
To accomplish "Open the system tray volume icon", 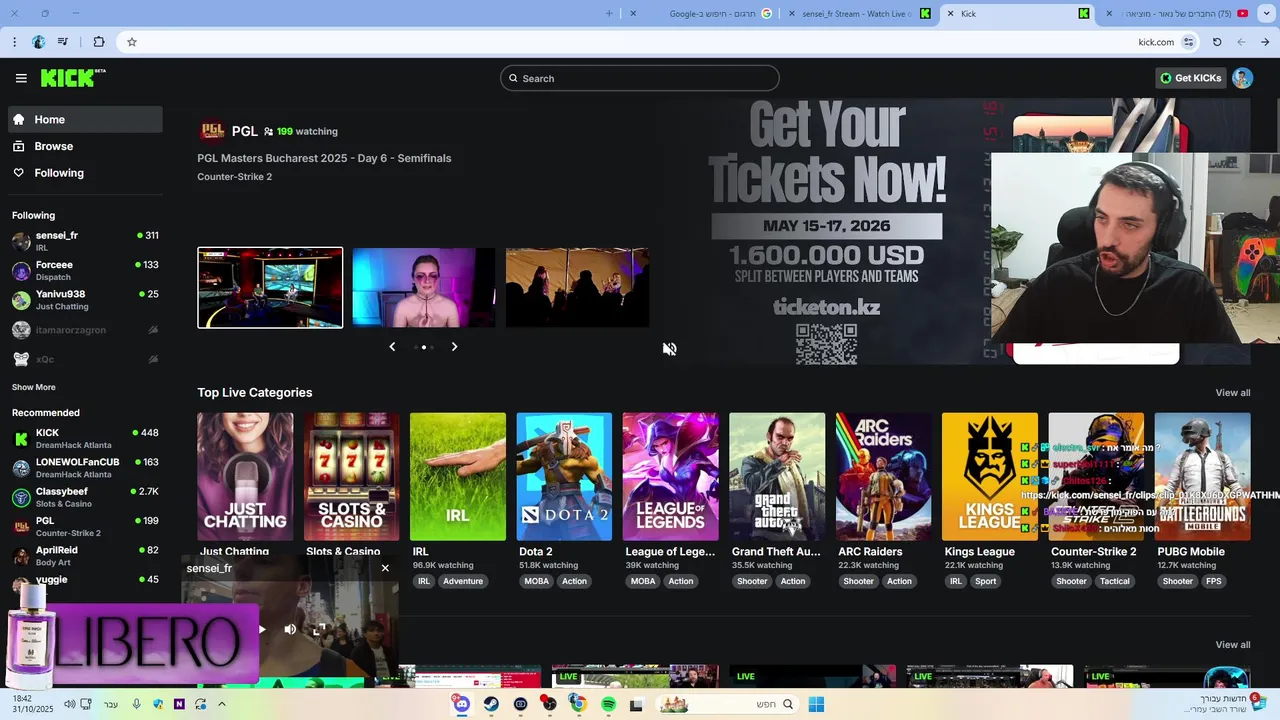I will (x=69, y=704).
